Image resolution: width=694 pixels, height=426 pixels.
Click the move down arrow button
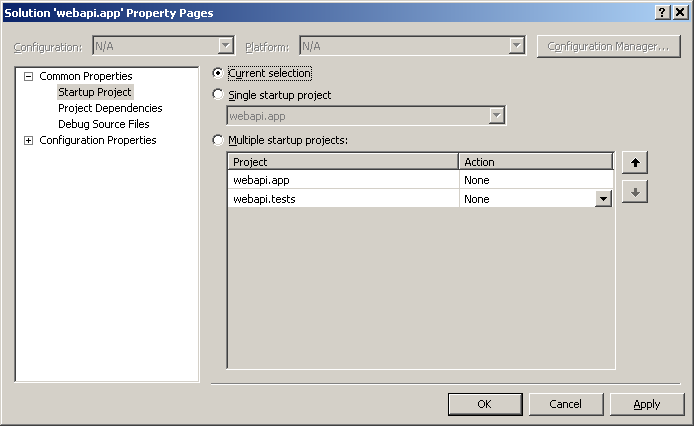coord(635,192)
